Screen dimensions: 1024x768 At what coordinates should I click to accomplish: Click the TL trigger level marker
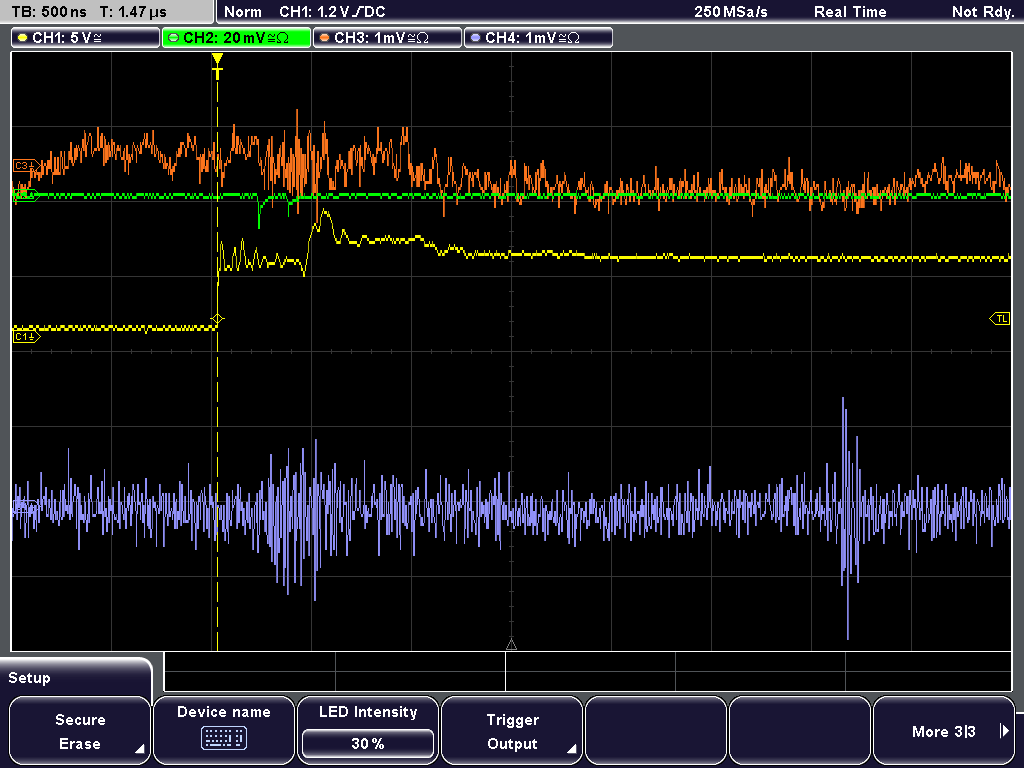pyautogui.click(x=1000, y=319)
